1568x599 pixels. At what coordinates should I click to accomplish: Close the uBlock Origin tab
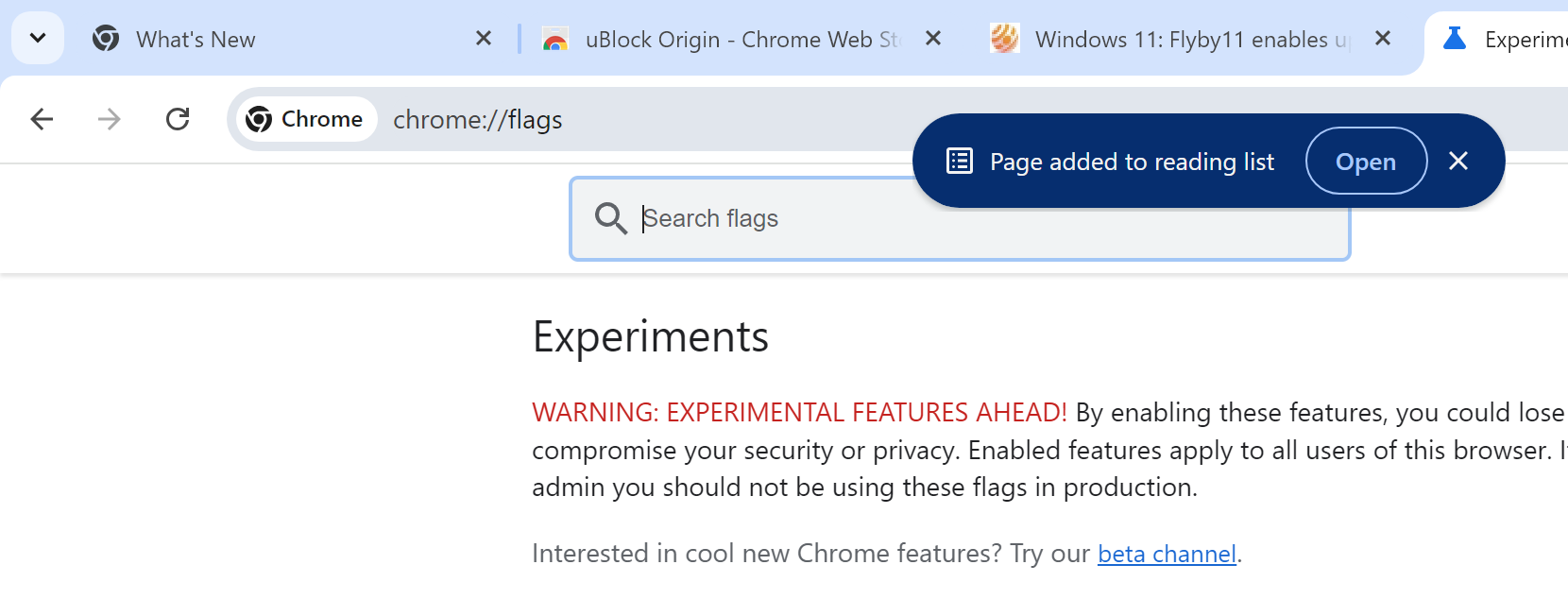click(x=933, y=39)
